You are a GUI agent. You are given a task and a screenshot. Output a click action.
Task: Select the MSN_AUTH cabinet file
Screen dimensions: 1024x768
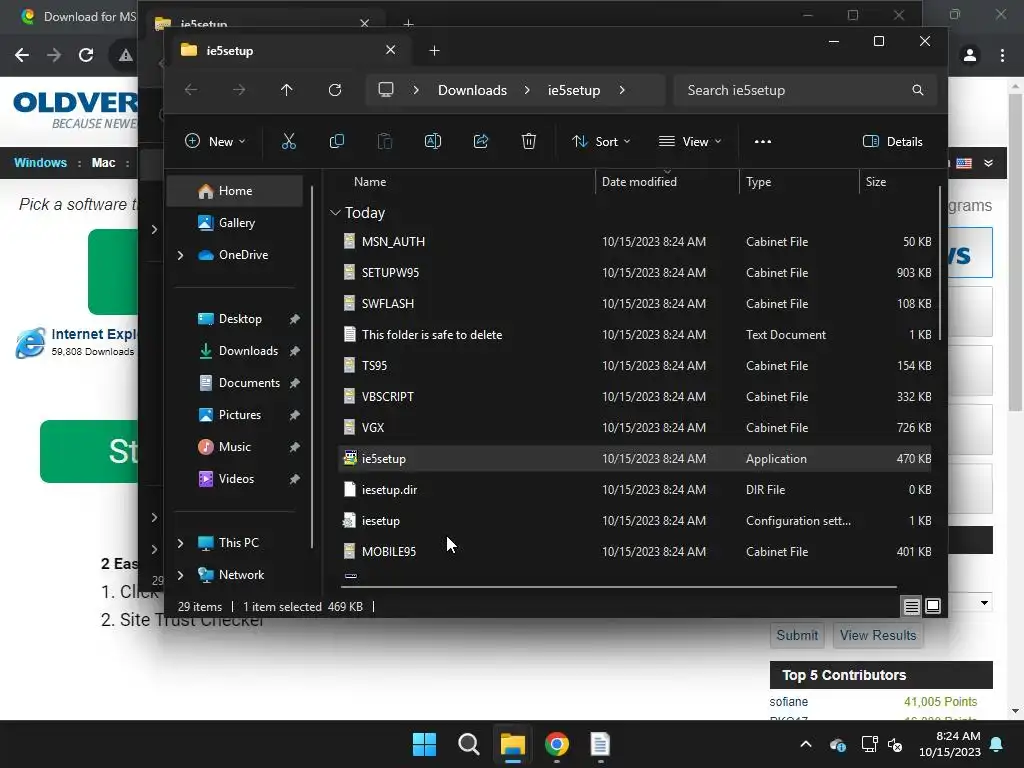[635, 242]
